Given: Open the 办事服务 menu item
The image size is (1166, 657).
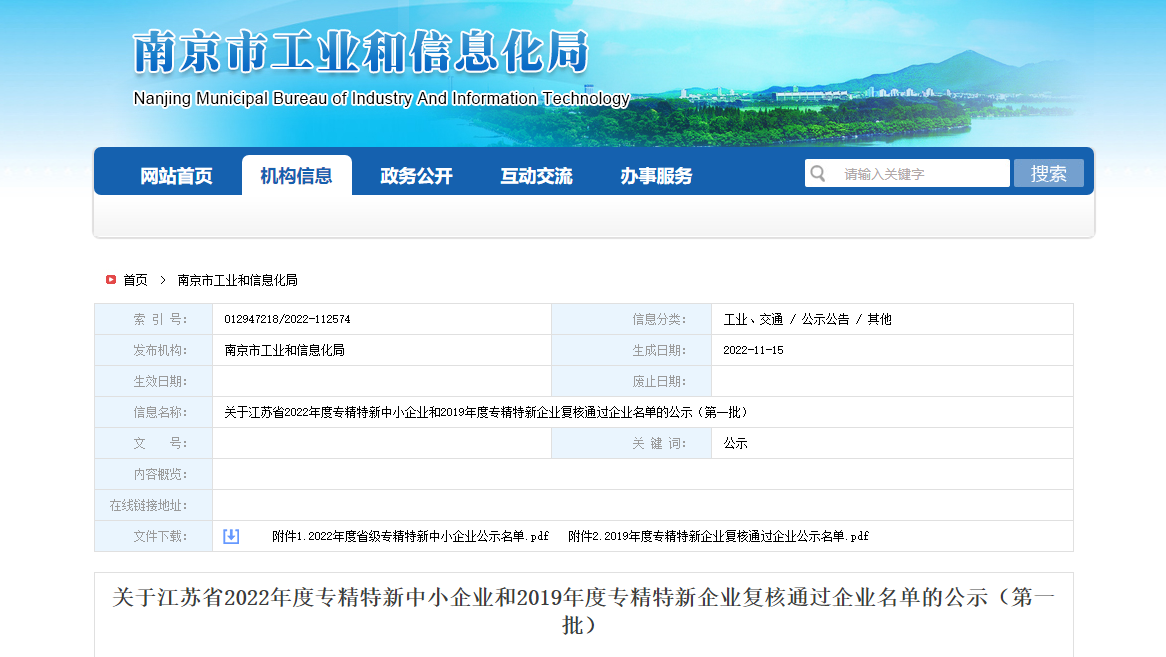Looking at the screenshot, I should click(657, 176).
